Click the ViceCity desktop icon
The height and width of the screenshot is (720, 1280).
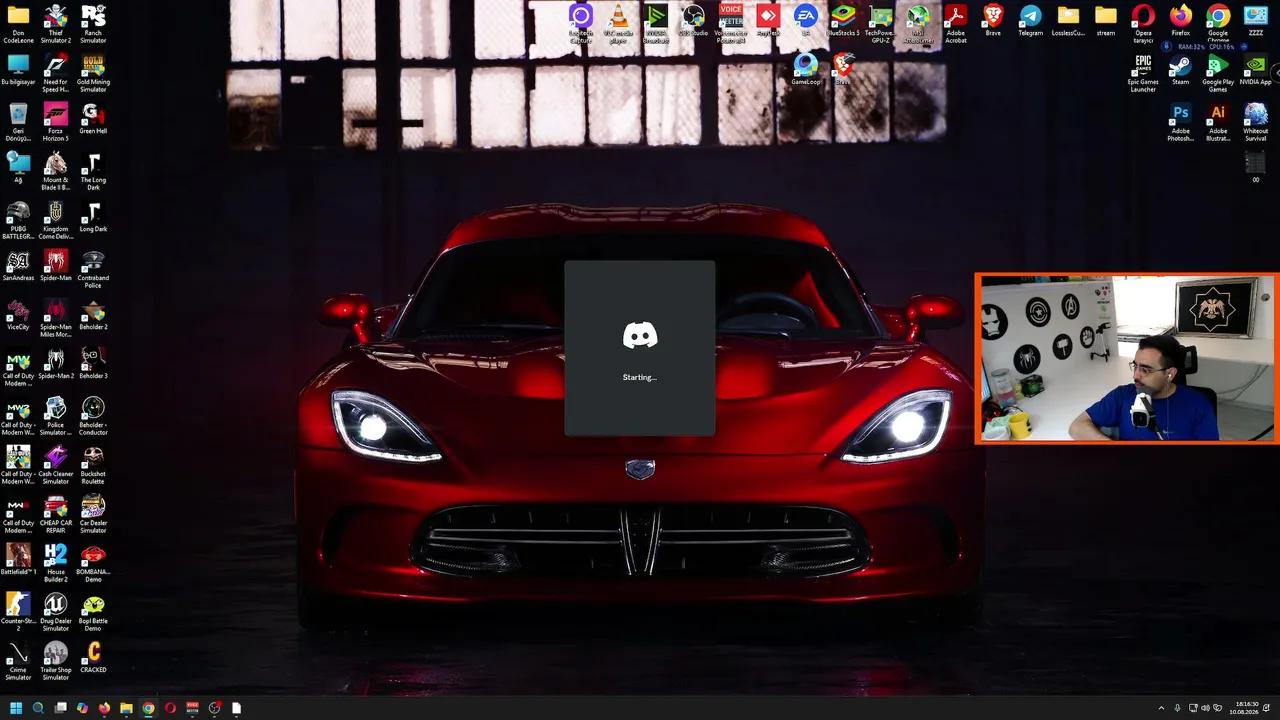tap(18, 314)
